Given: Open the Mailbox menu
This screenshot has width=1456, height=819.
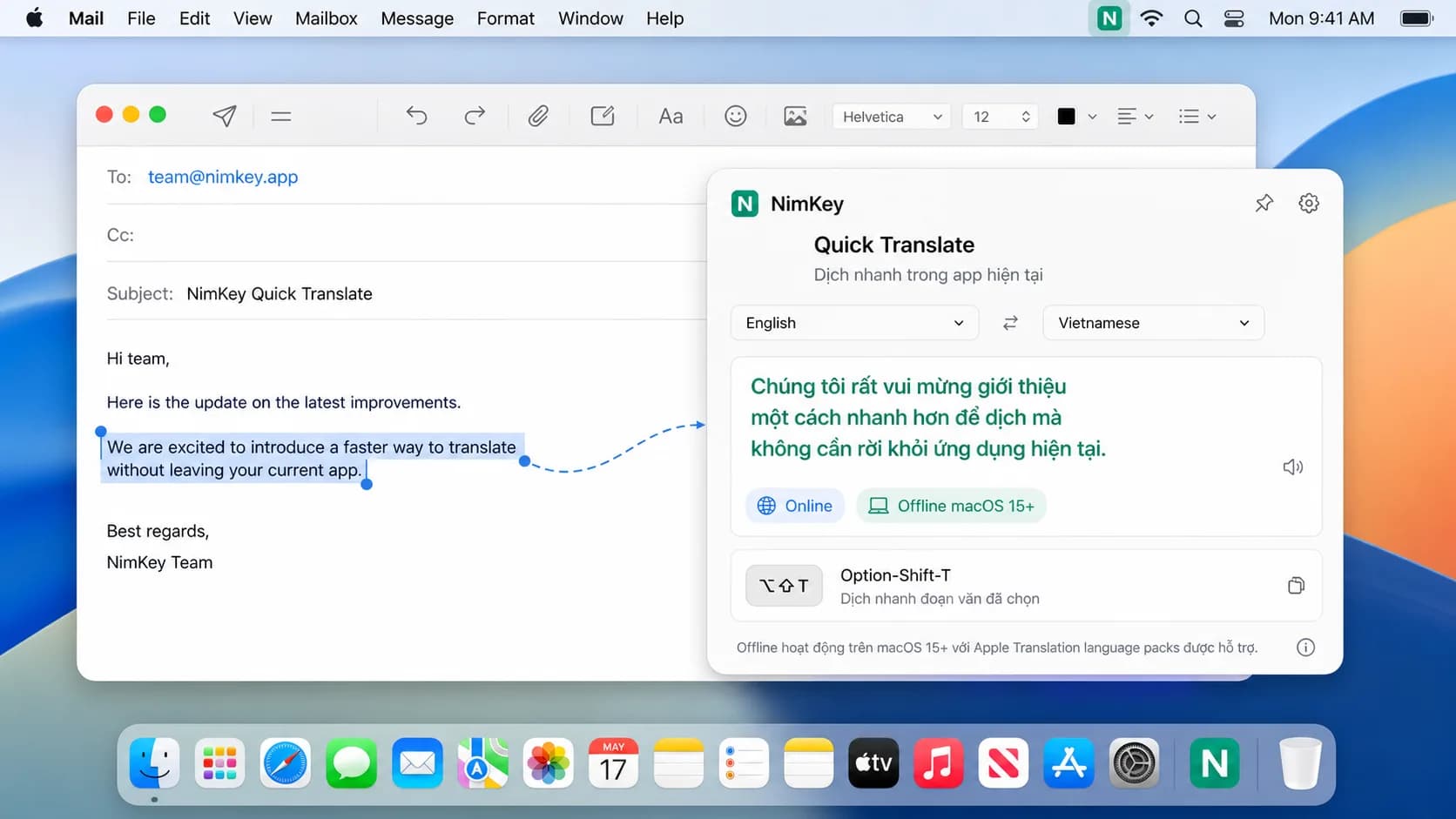Looking at the screenshot, I should 327,18.
